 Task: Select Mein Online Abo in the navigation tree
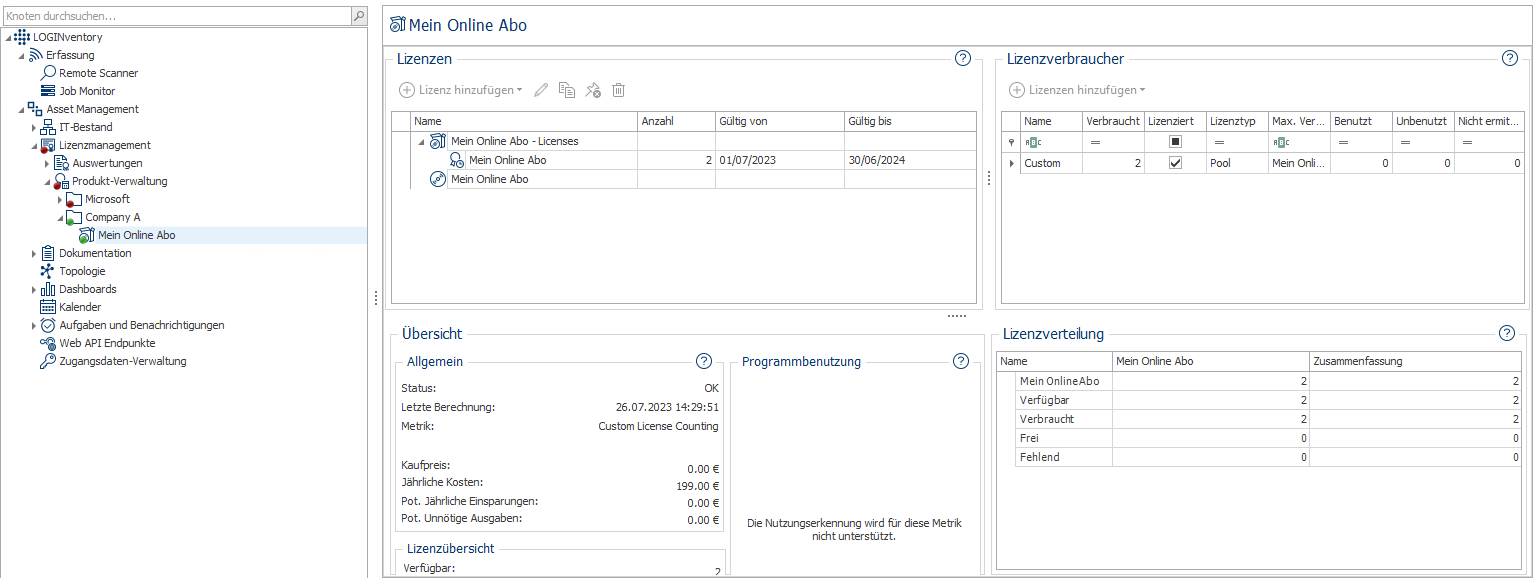(137, 235)
